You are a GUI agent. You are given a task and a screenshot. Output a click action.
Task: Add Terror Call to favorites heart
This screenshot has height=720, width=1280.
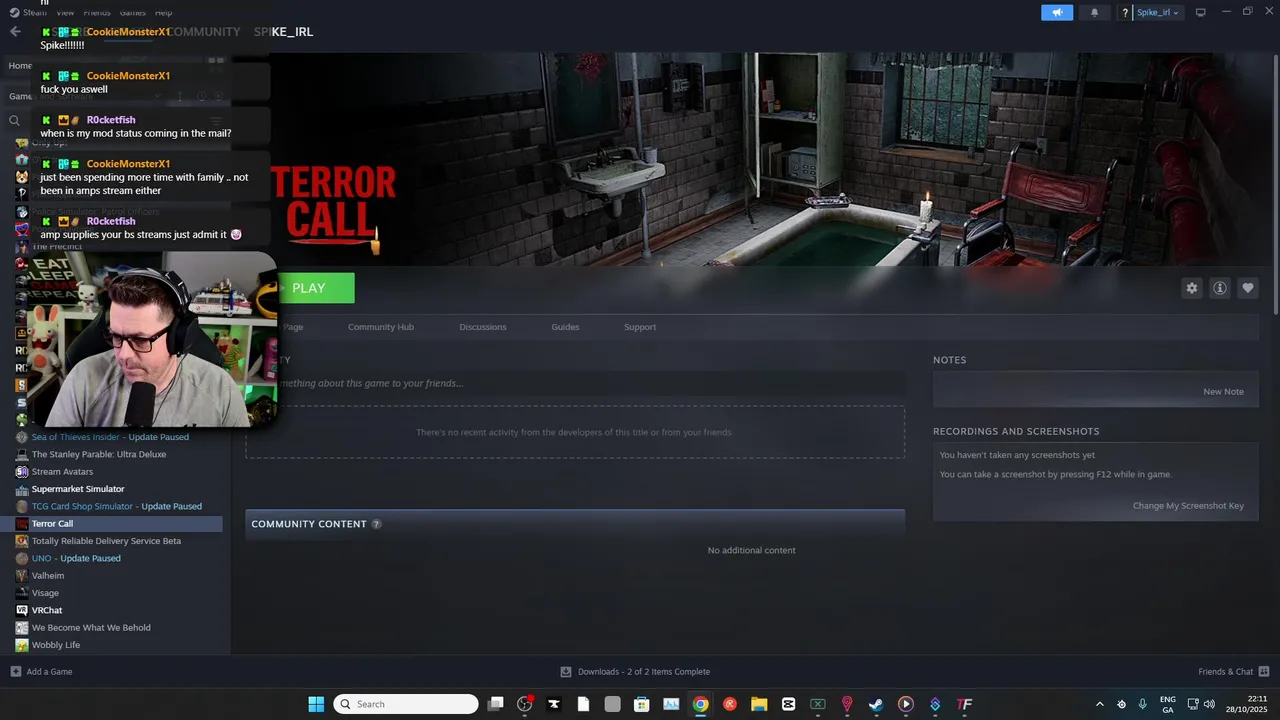point(1247,288)
